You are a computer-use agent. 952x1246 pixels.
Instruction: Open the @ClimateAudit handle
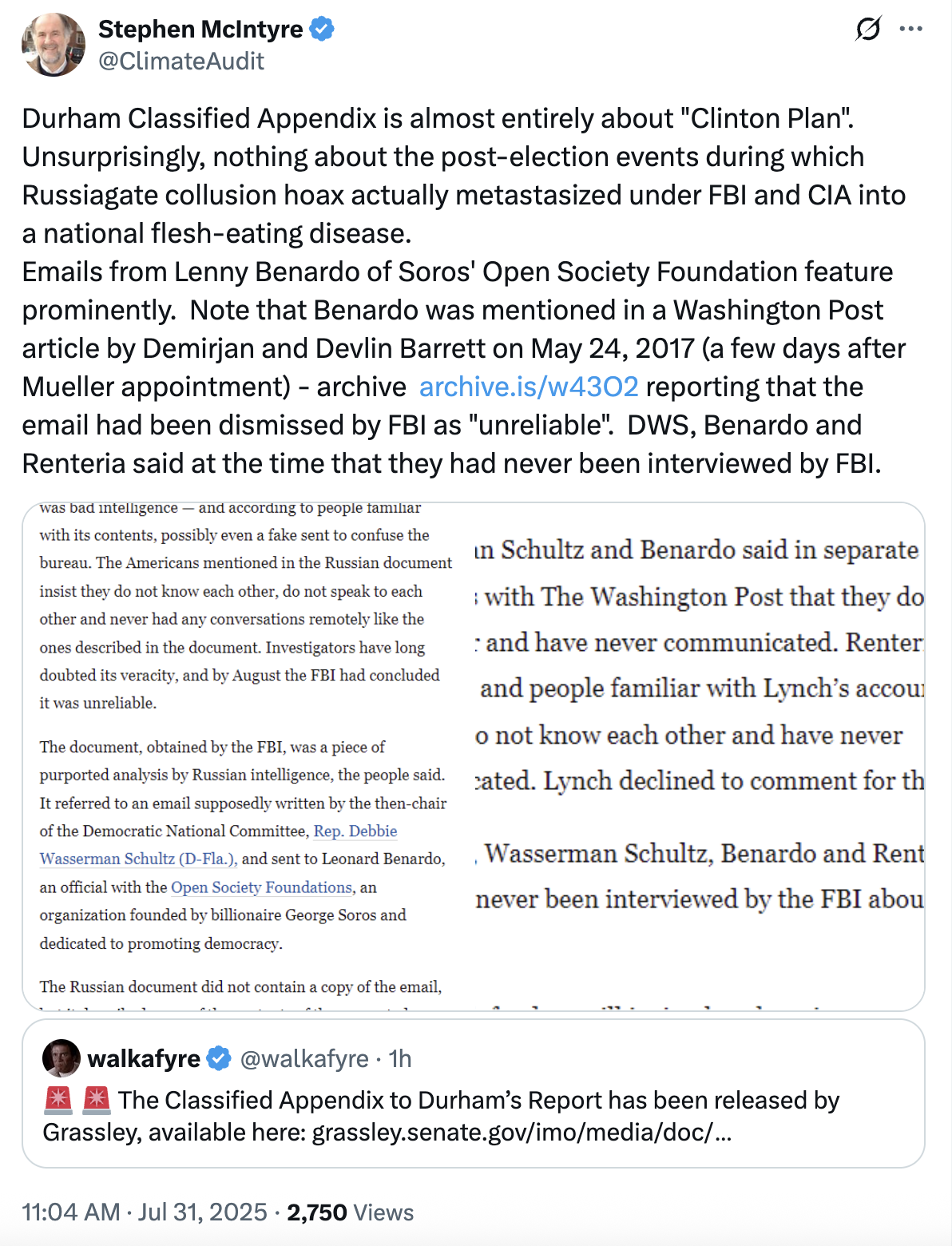click(181, 62)
